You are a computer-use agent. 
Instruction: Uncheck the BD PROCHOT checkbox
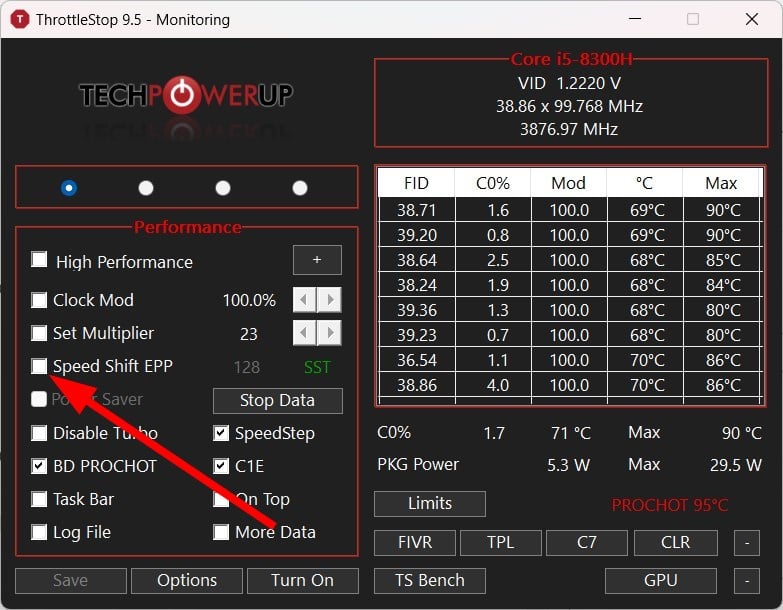point(39,466)
